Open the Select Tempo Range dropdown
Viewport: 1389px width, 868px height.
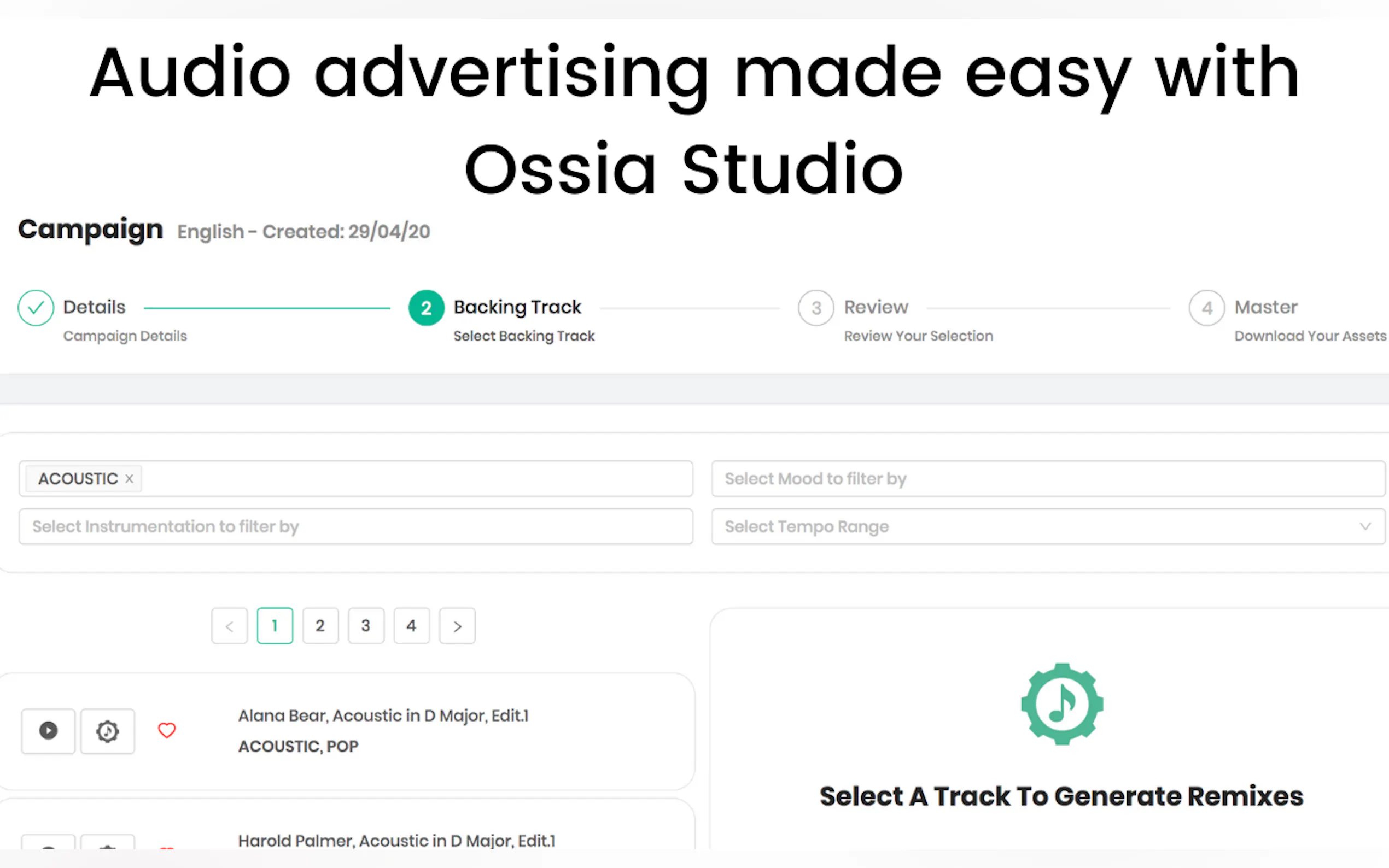pyautogui.click(x=1048, y=526)
